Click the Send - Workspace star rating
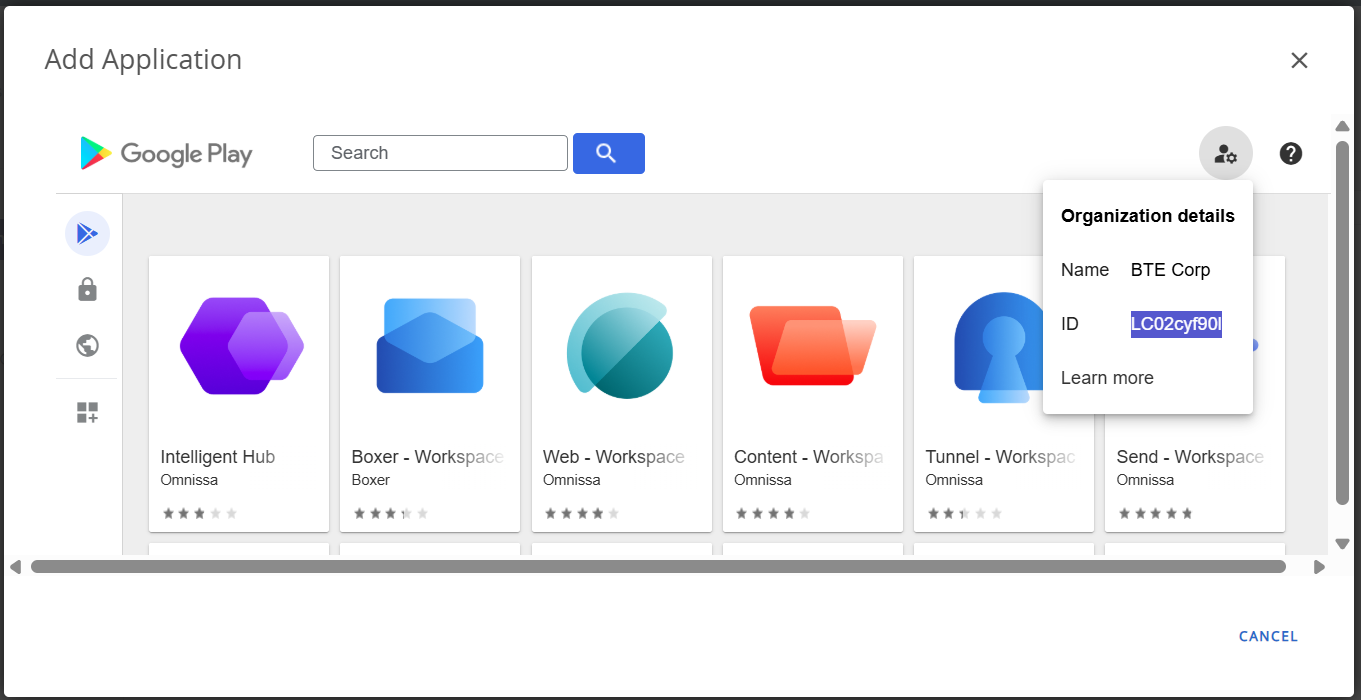Image resolution: width=1361 pixels, height=700 pixels. (x=1156, y=513)
